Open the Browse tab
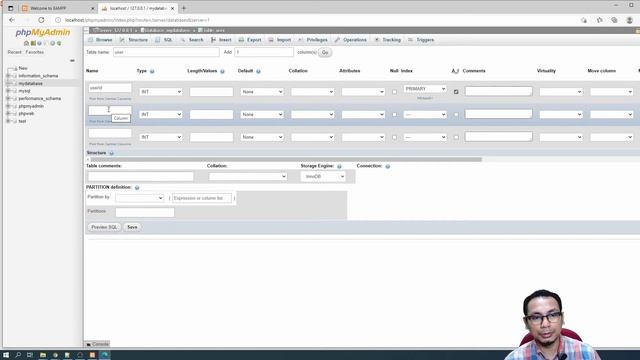The height and width of the screenshot is (360, 640). coord(100,40)
